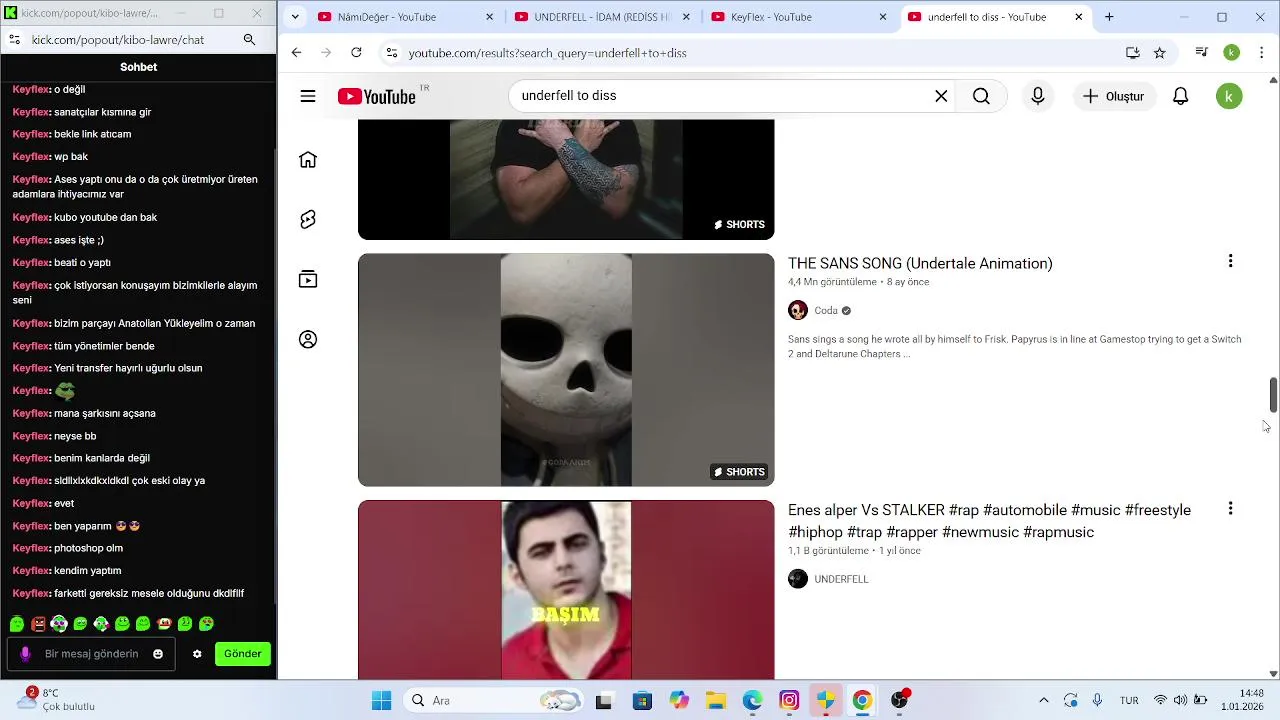Image resolution: width=1280 pixels, height=720 pixels.
Task: Open the UNDERFELL channel name link
Action: (x=841, y=579)
